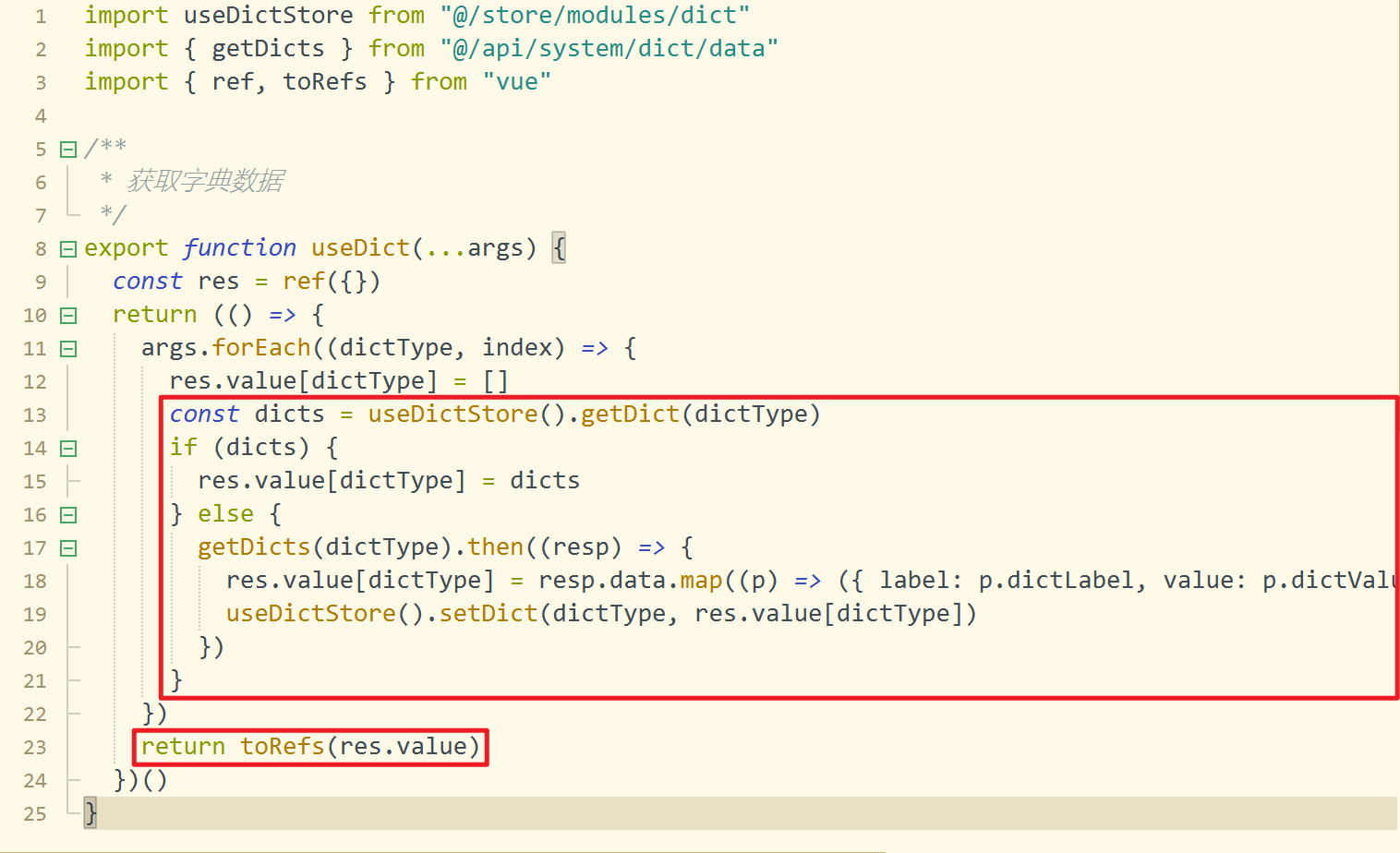The image size is (1400, 853).
Task: Click toRefs(res.value) on line 23
Action: [360, 747]
